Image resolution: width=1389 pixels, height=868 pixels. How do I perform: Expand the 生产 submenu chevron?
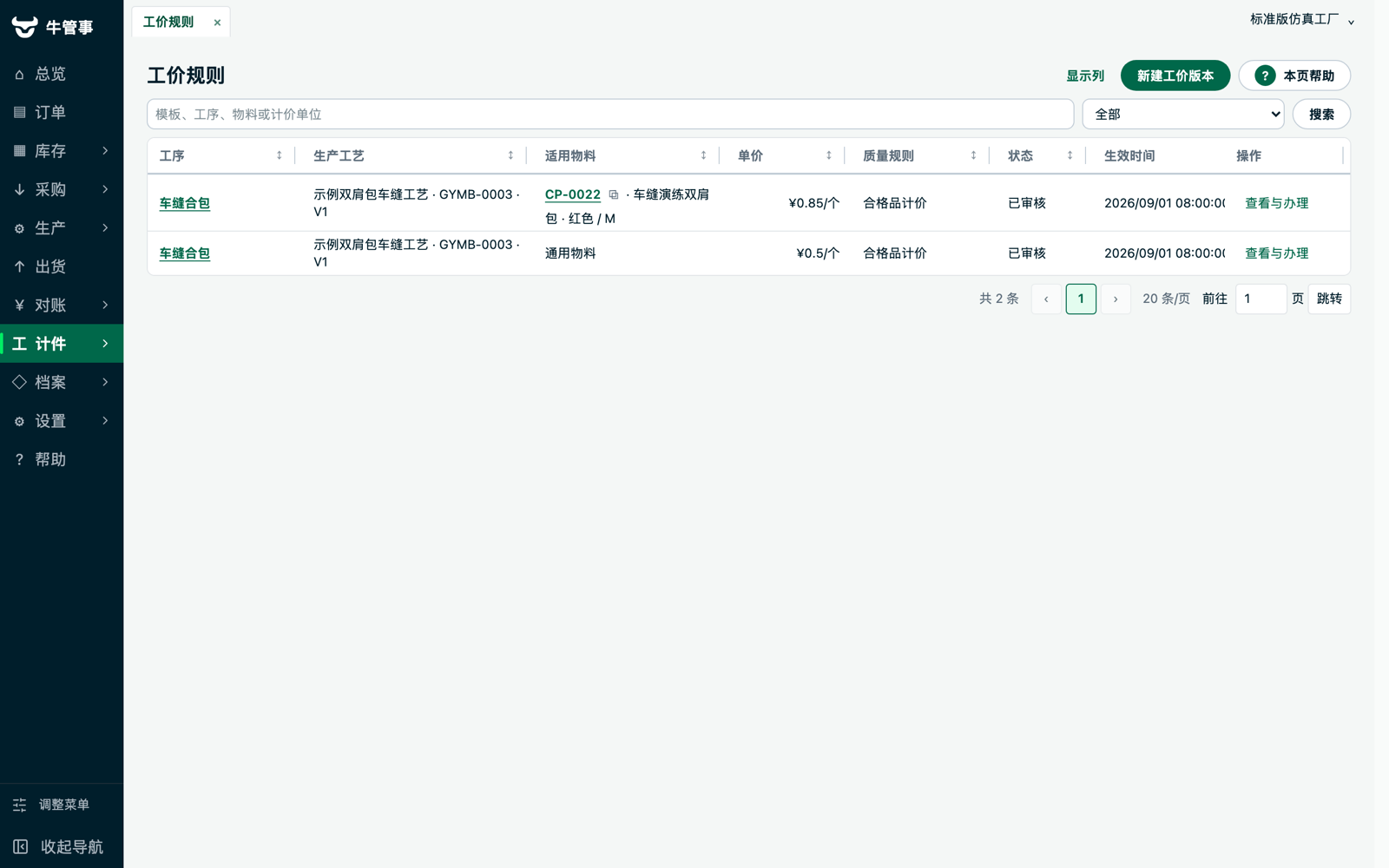(x=105, y=228)
